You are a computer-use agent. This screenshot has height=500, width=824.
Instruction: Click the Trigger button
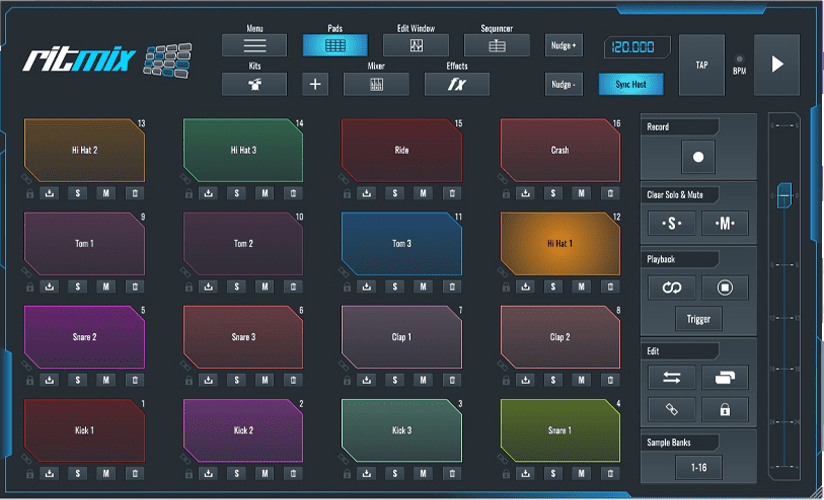pyautogui.click(x=698, y=320)
